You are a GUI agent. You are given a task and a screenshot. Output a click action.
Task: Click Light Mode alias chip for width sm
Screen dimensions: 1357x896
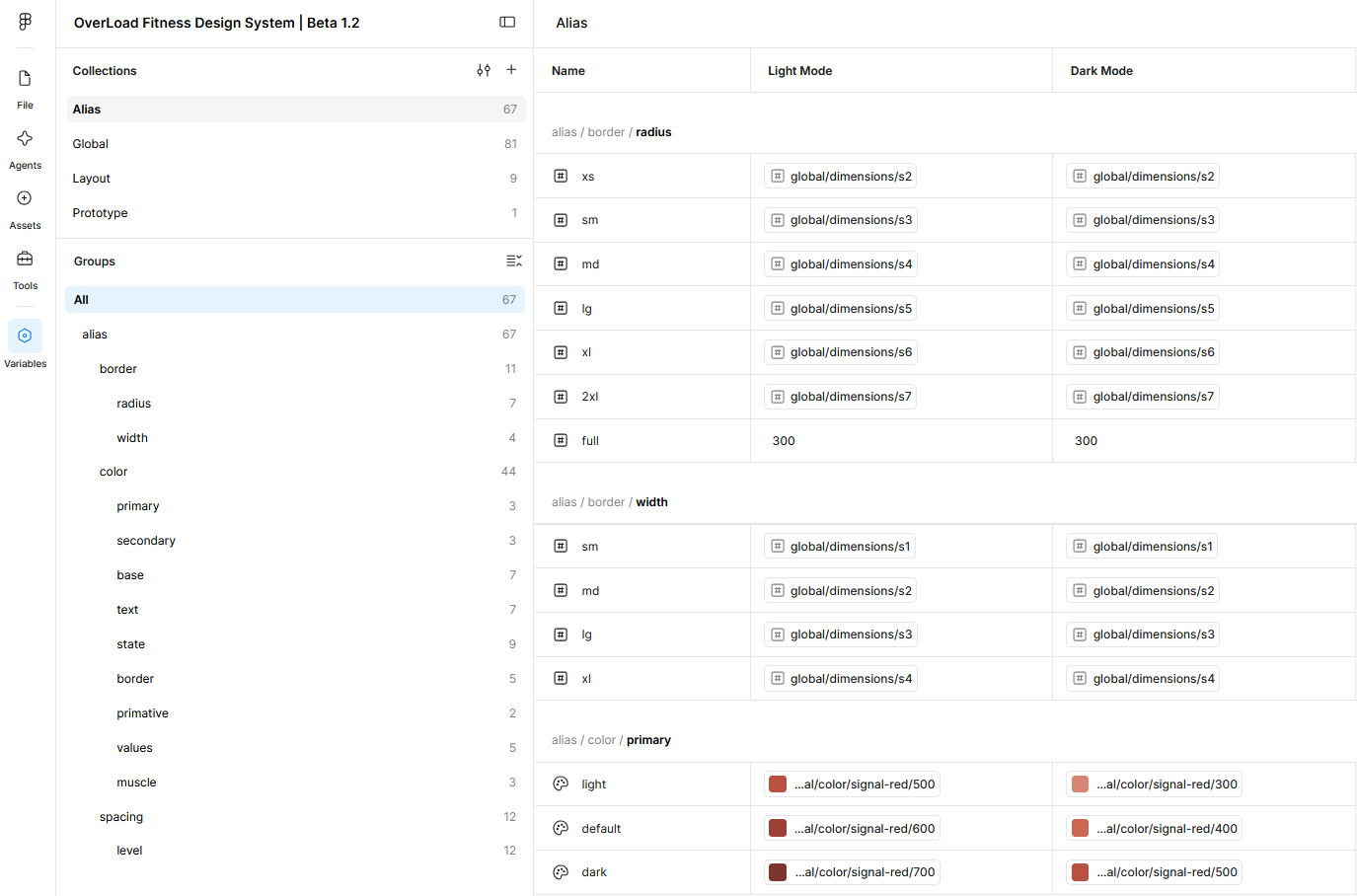[840, 546]
